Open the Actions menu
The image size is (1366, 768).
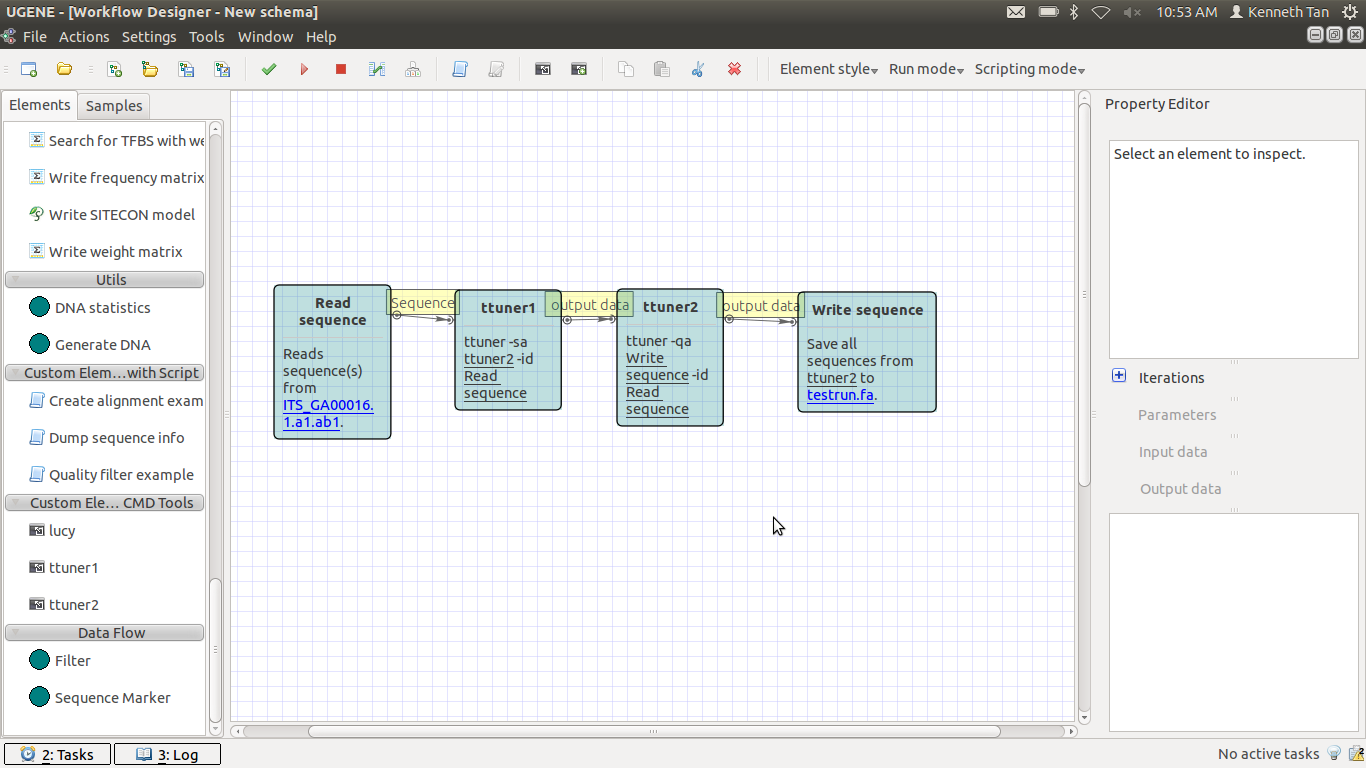[x=84, y=37]
